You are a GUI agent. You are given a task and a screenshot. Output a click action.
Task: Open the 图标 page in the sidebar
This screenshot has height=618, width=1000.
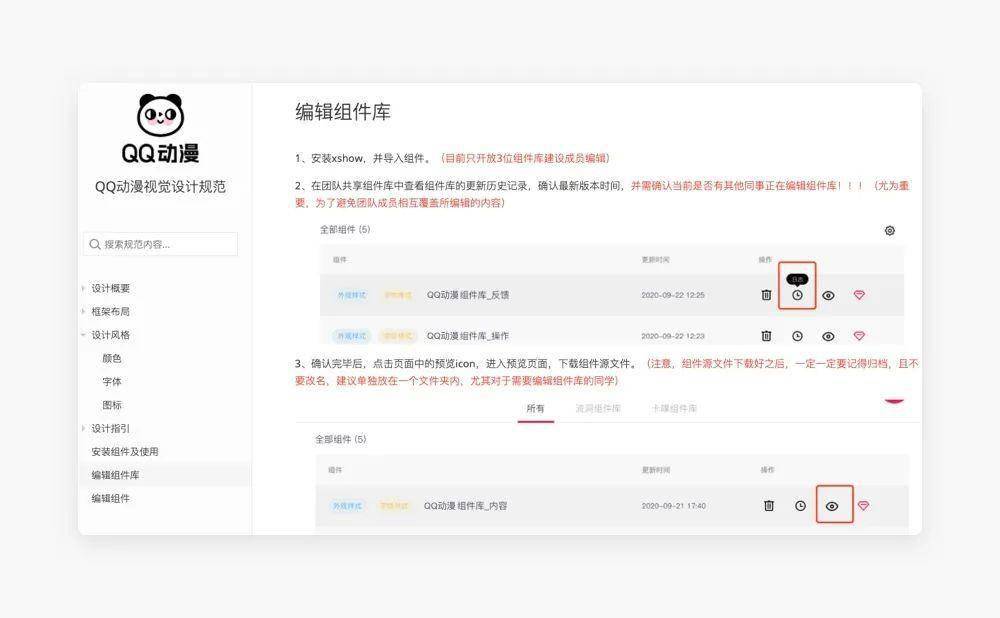(x=112, y=405)
